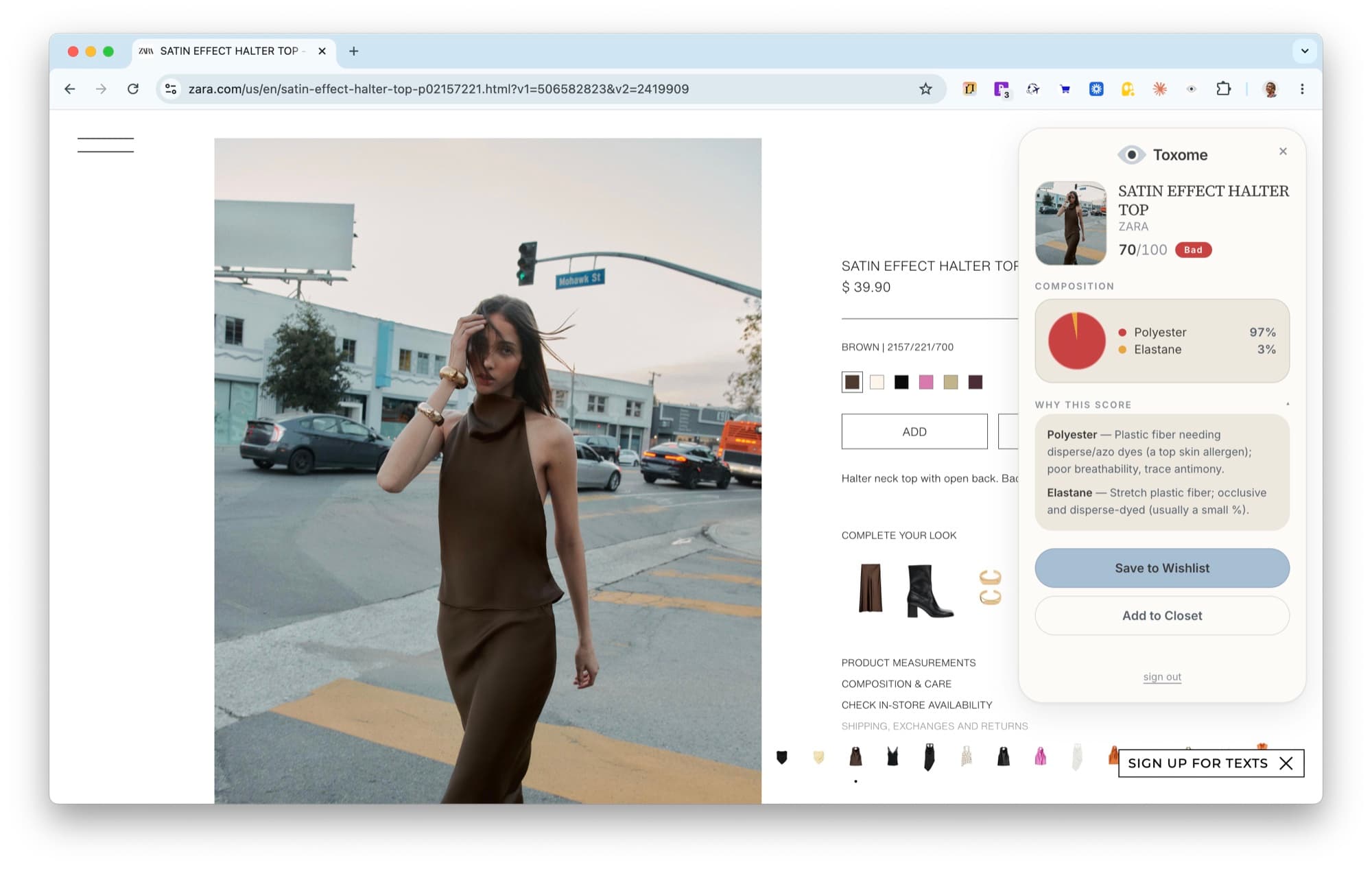Open the brown halter top carousel thumbnail
Screen dimensions: 1372x869
(855, 757)
